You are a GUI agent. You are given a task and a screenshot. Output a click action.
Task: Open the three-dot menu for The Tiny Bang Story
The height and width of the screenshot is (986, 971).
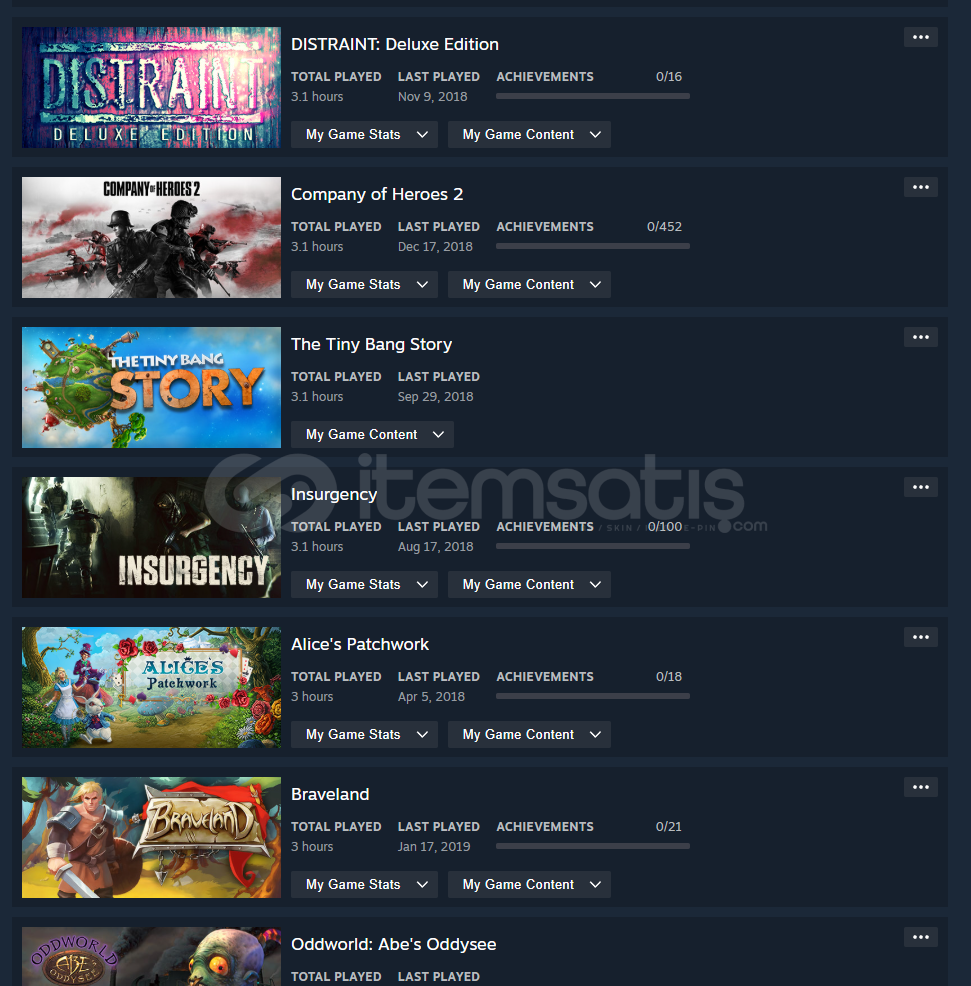coord(921,337)
